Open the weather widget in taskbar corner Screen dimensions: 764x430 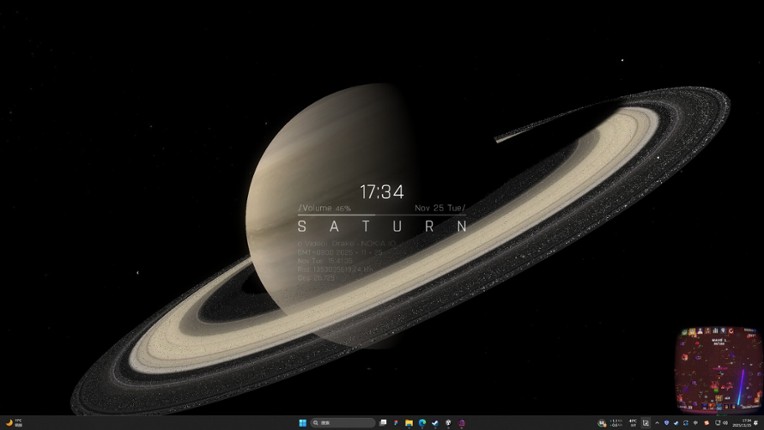point(12,423)
